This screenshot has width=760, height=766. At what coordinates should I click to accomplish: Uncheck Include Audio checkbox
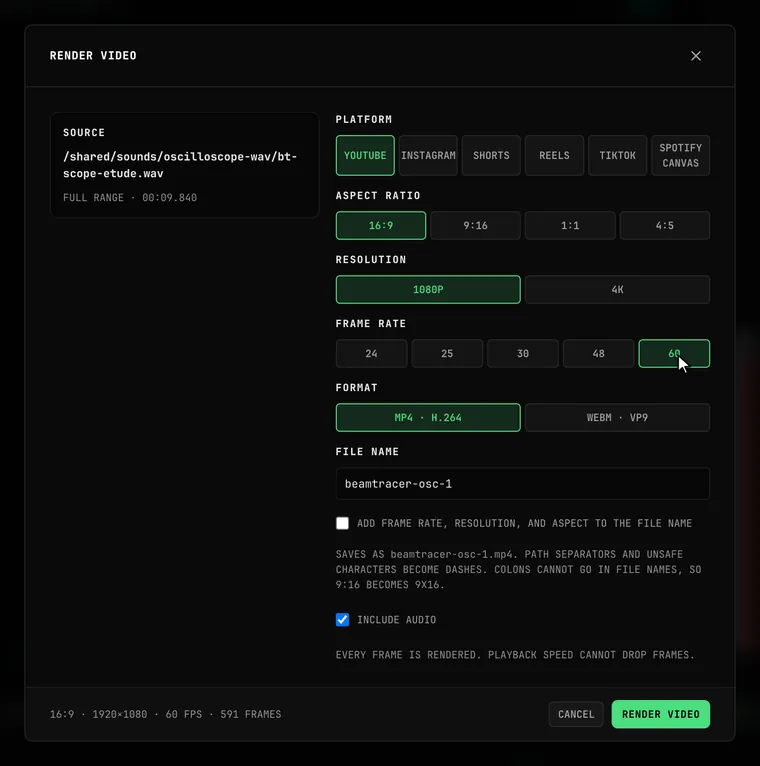click(x=342, y=619)
